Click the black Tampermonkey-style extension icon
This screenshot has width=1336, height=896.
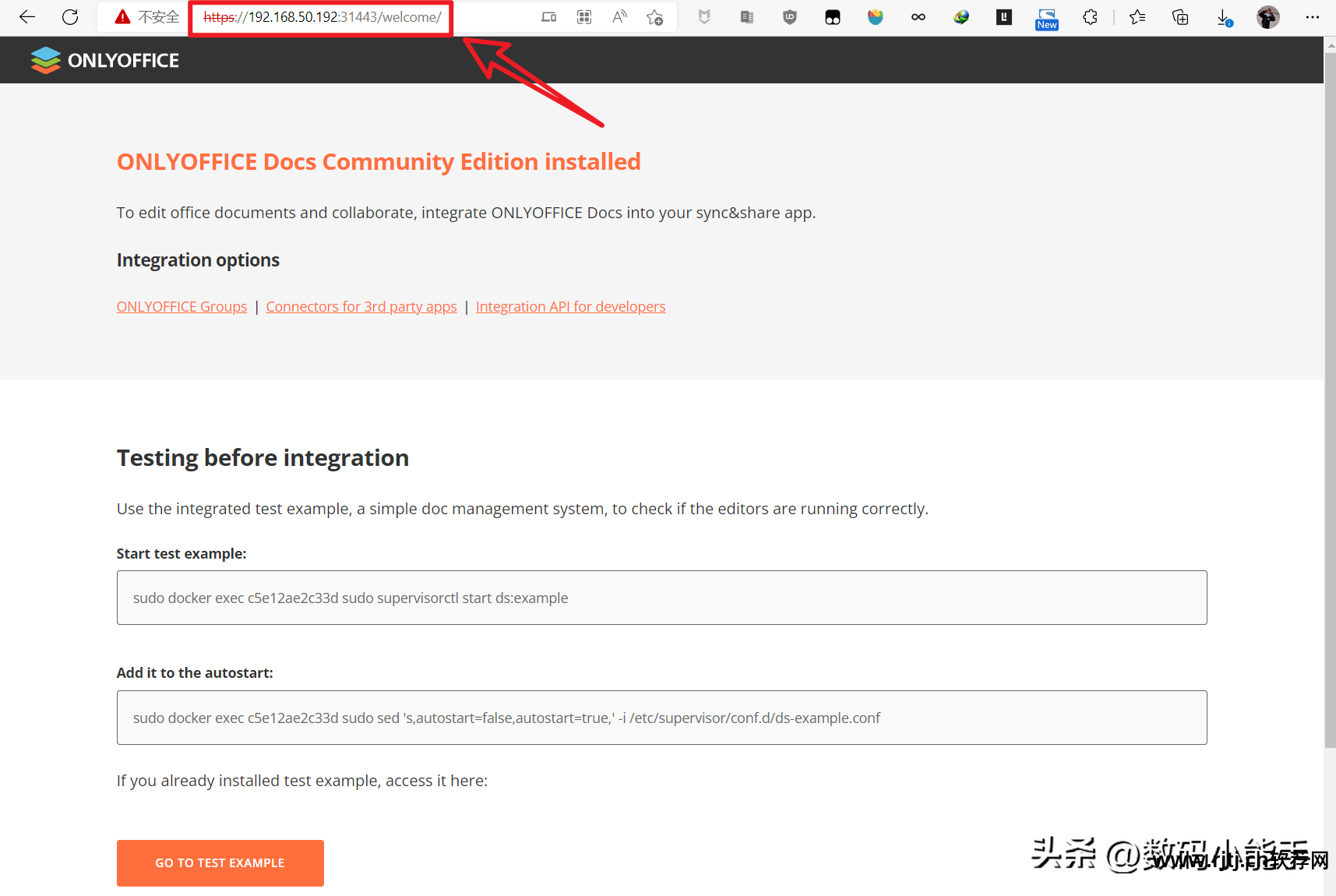[x=833, y=17]
